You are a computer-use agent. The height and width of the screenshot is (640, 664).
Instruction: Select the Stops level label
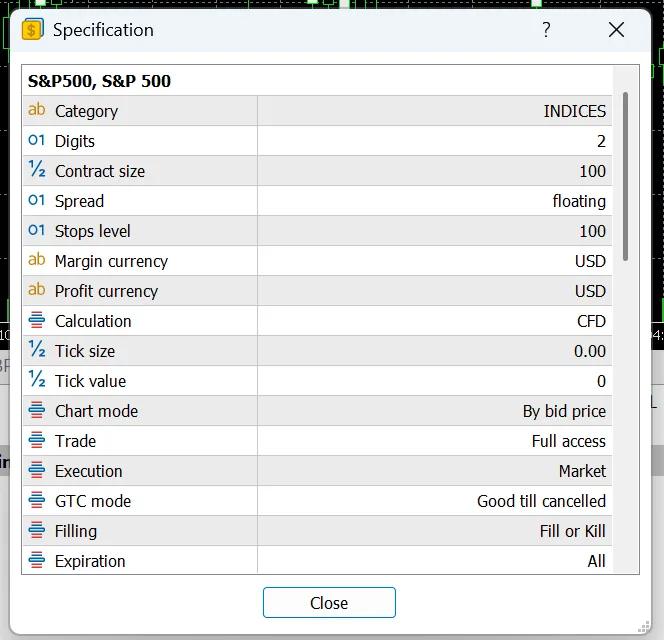pos(92,231)
